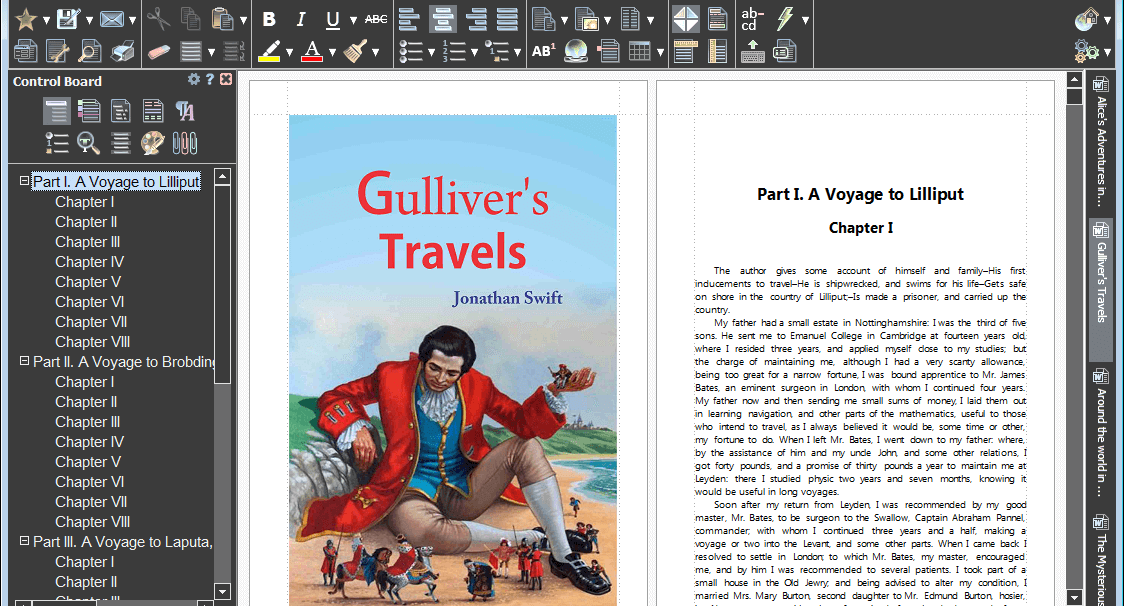Open the underline style dropdown arrow
The height and width of the screenshot is (606, 1124).
353,20
